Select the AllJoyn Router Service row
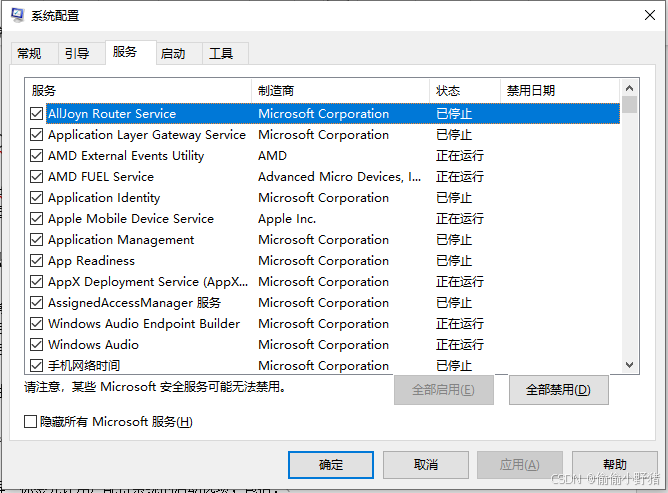Viewport: 668px width, 493px height. (x=333, y=114)
